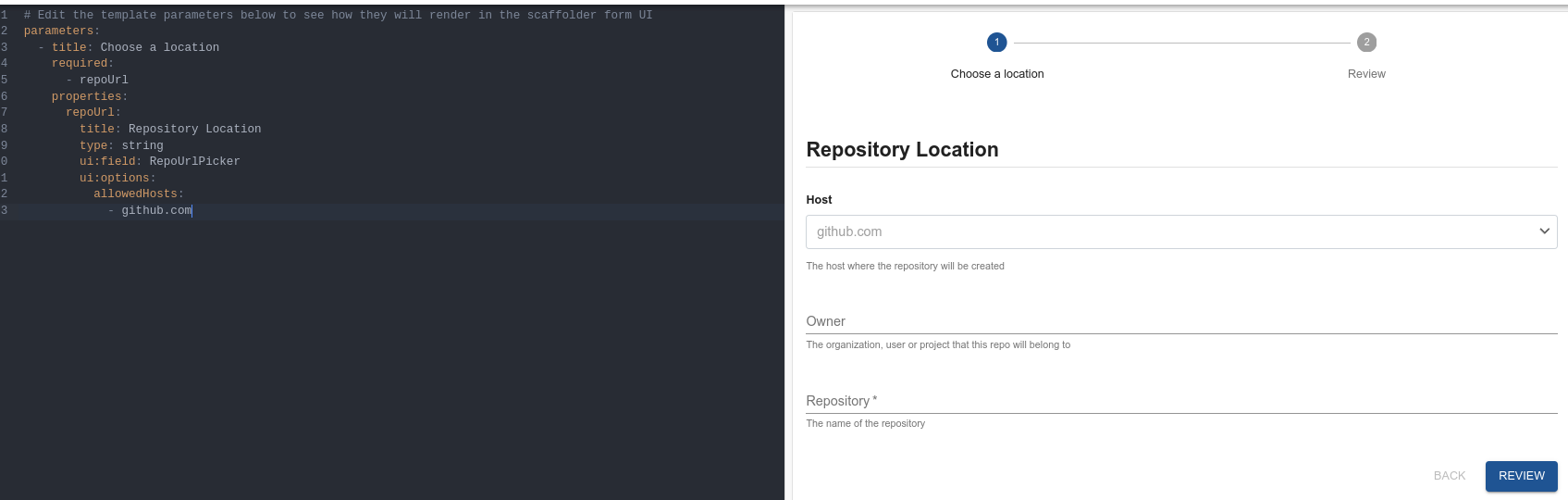Click the 'type: string' code line

click(x=121, y=145)
